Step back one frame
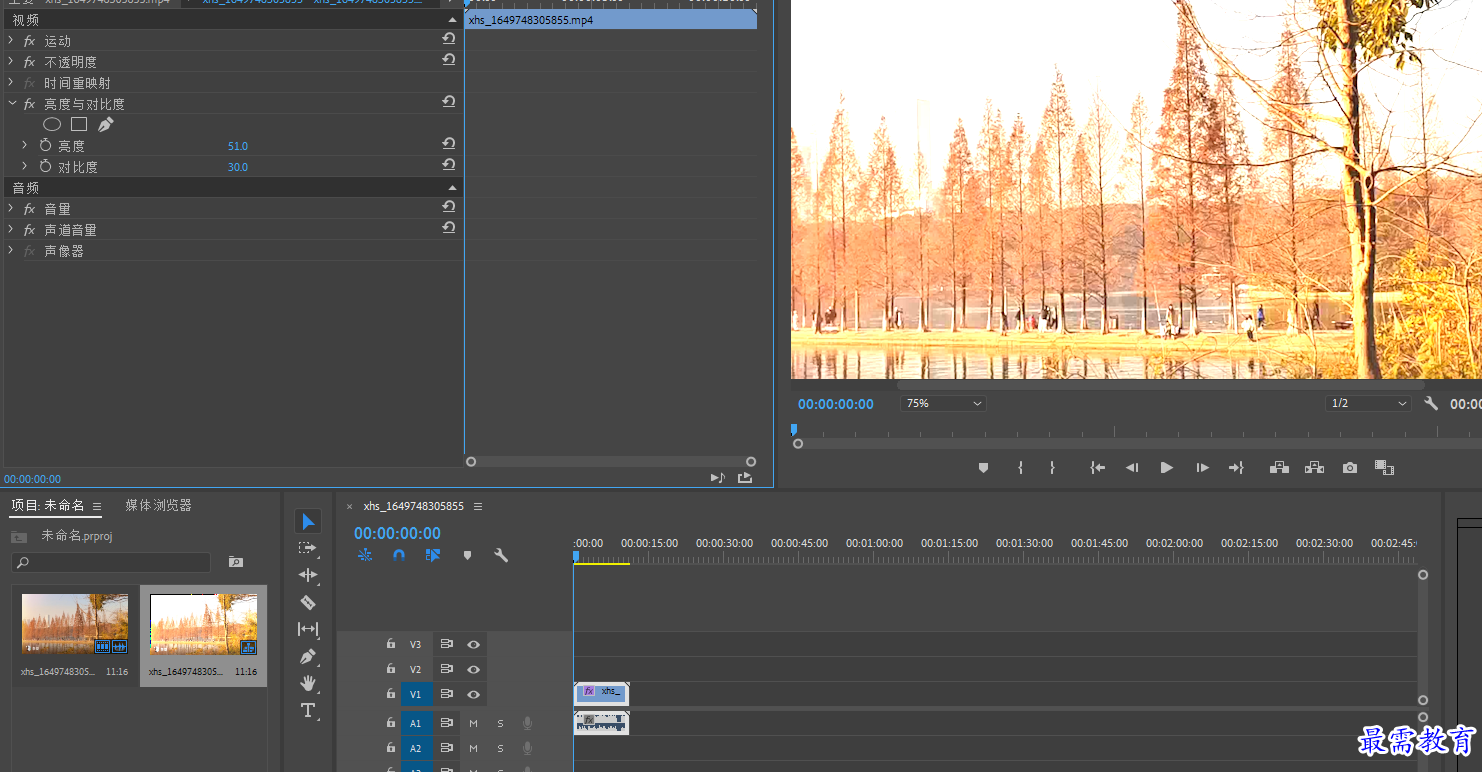Viewport: 1482px width, 772px height. point(1132,467)
